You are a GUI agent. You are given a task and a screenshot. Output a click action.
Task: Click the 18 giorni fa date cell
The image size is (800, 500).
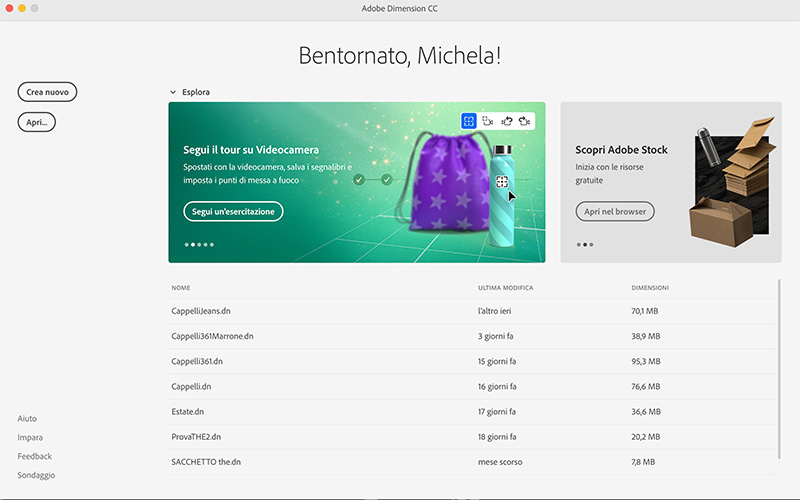497,436
